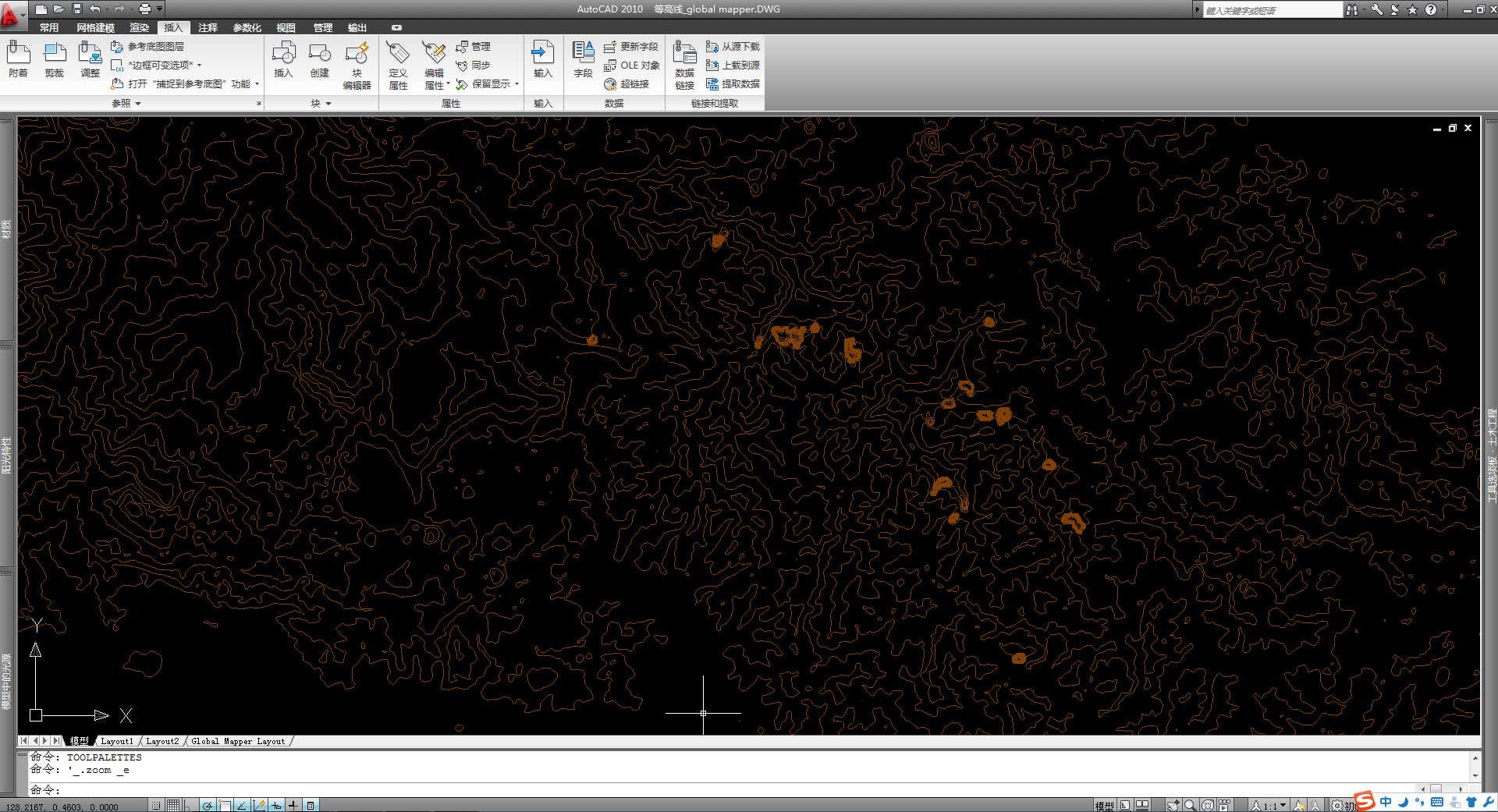
Task: Click Synchronize attributes (同步)
Action: (473, 65)
